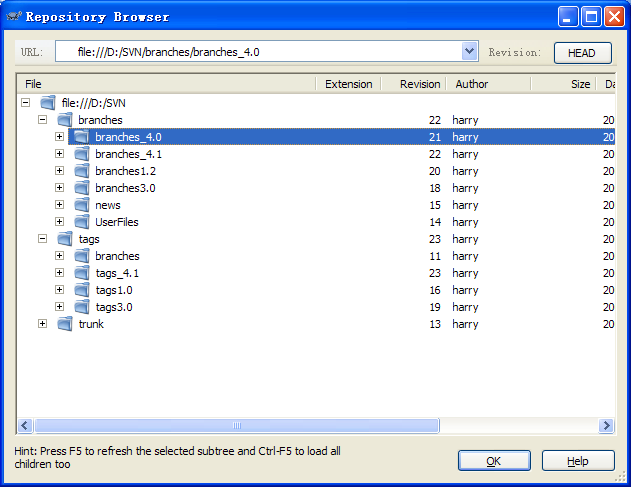Expand the branches3.0 folder
This screenshot has width=631, height=487.
click(x=60, y=188)
